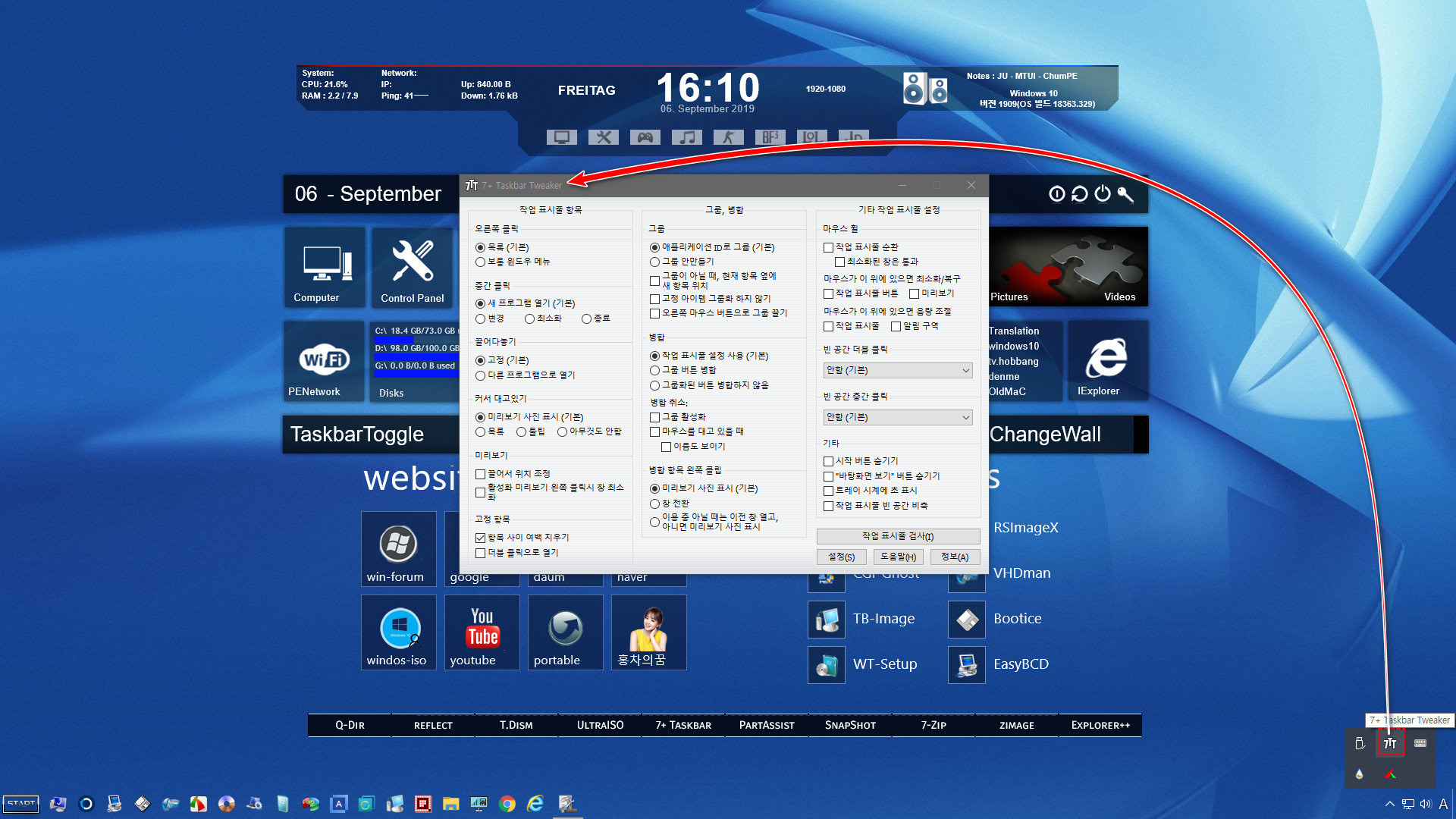Image resolution: width=1456 pixels, height=819 pixels.
Task: Click the crossed tools icon under the clock
Action: tap(604, 137)
